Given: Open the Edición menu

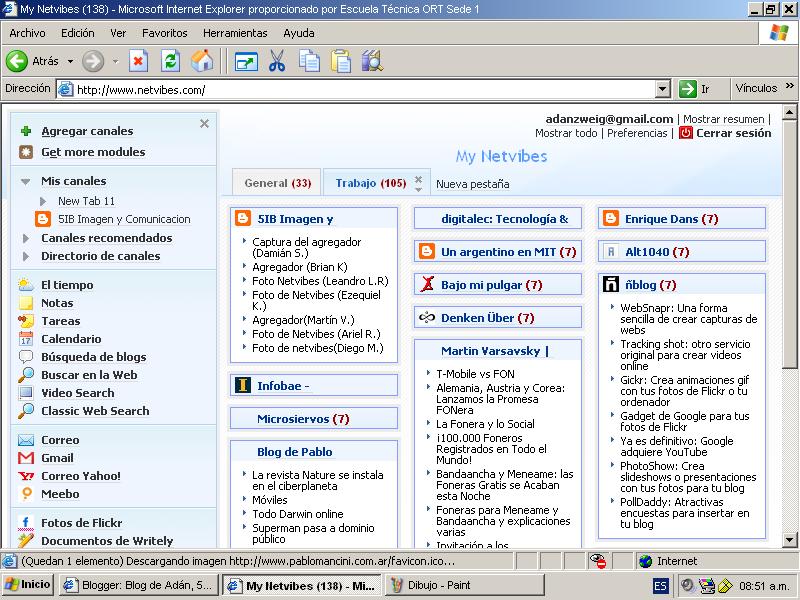Looking at the screenshot, I should point(78,33).
